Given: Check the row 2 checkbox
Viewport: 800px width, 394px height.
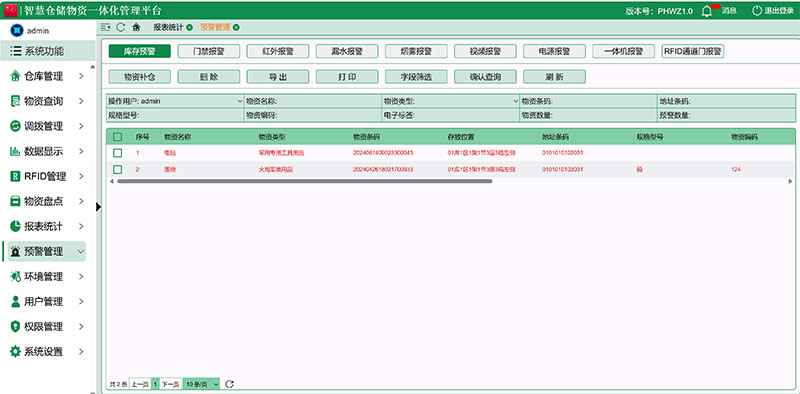Looking at the screenshot, I should 118,169.
